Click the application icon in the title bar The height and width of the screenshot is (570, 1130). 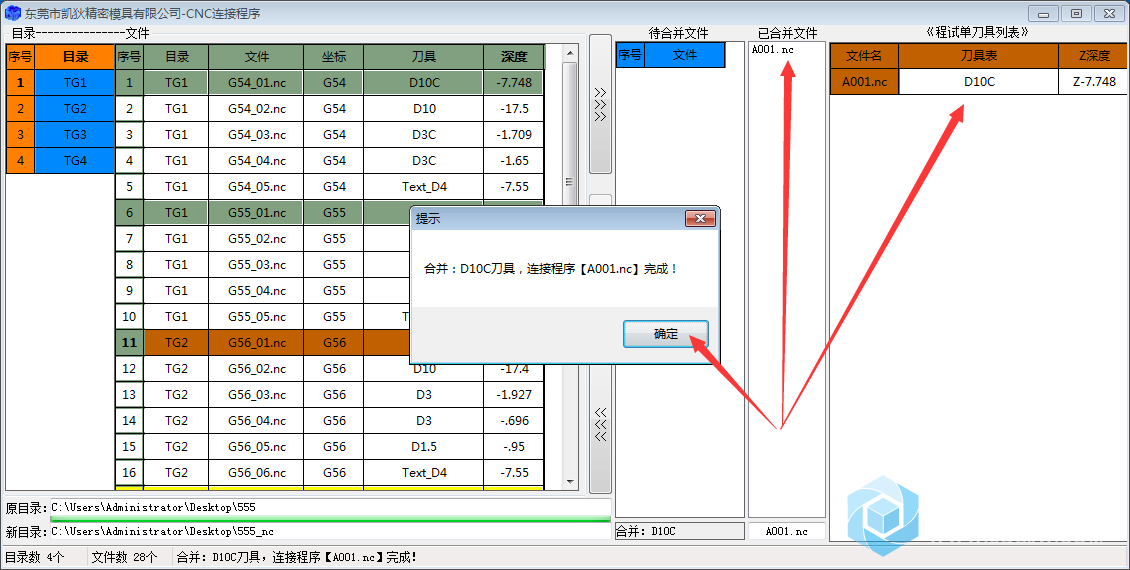(13, 13)
